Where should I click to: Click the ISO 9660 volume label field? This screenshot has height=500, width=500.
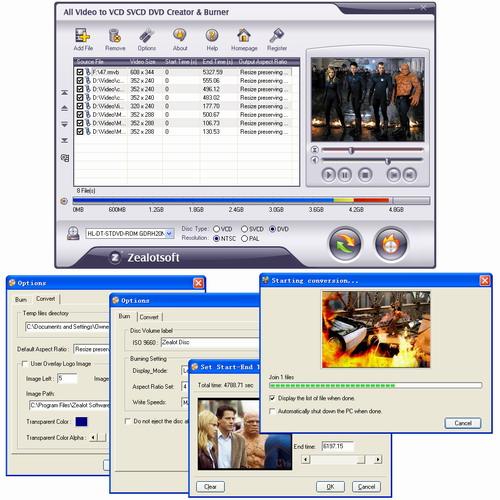tap(210, 342)
